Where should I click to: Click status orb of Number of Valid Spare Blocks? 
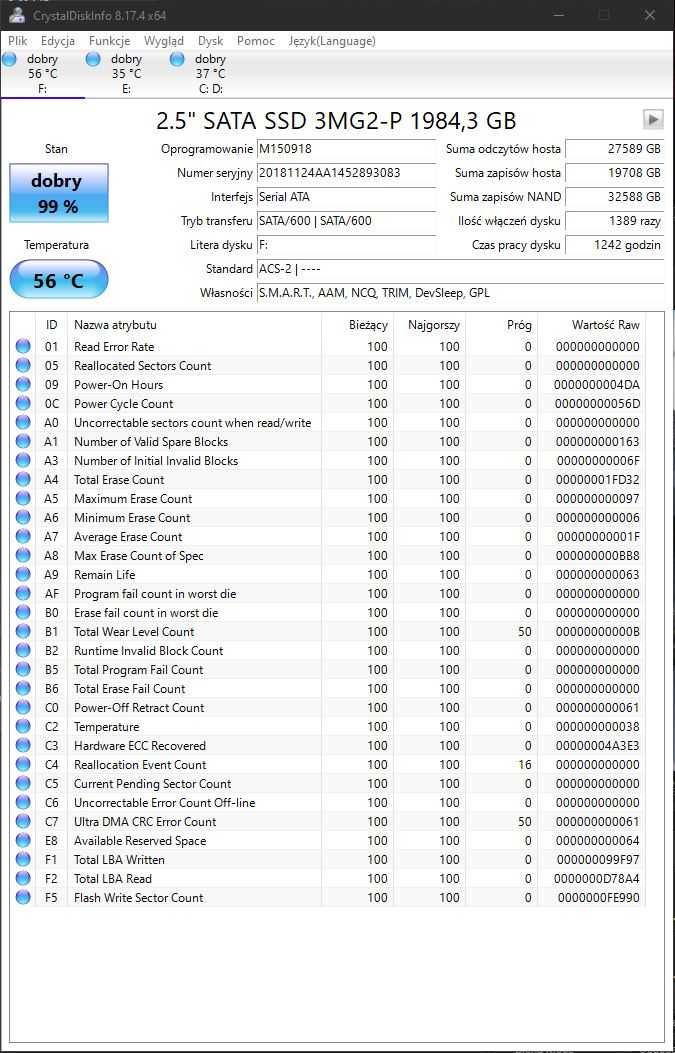(x=23, y=441)
